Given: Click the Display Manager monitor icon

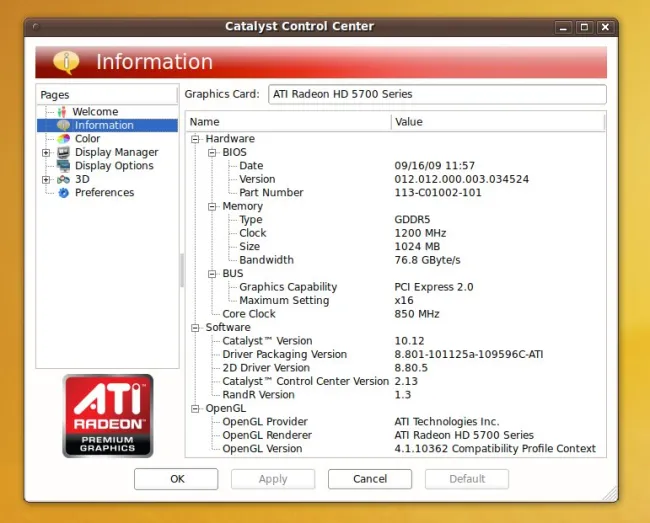Looking at the screenshot, I should [63, 152].
